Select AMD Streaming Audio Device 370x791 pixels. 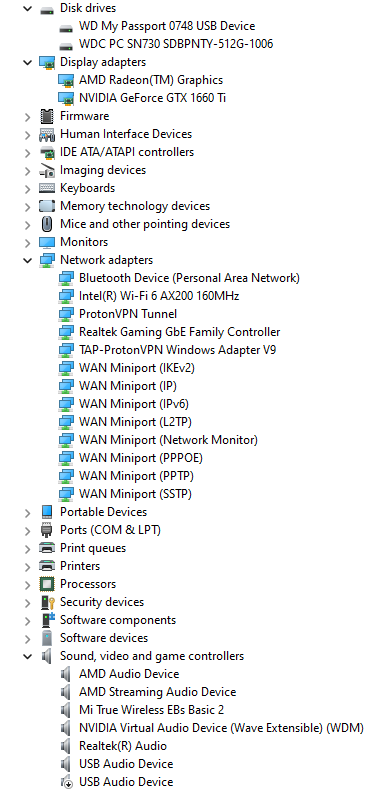[x=157, y=692]
